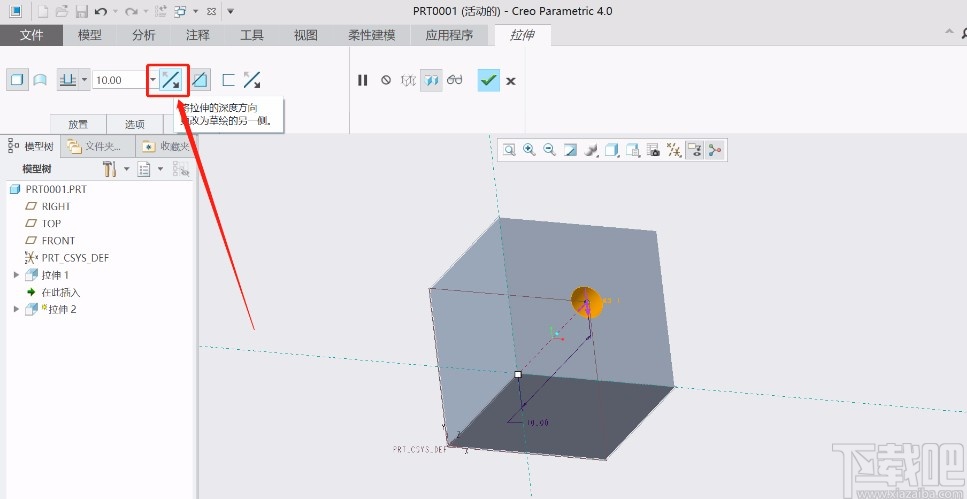
Task: Flip the extrude depth direction icon
Action: [x=170, y=80]
